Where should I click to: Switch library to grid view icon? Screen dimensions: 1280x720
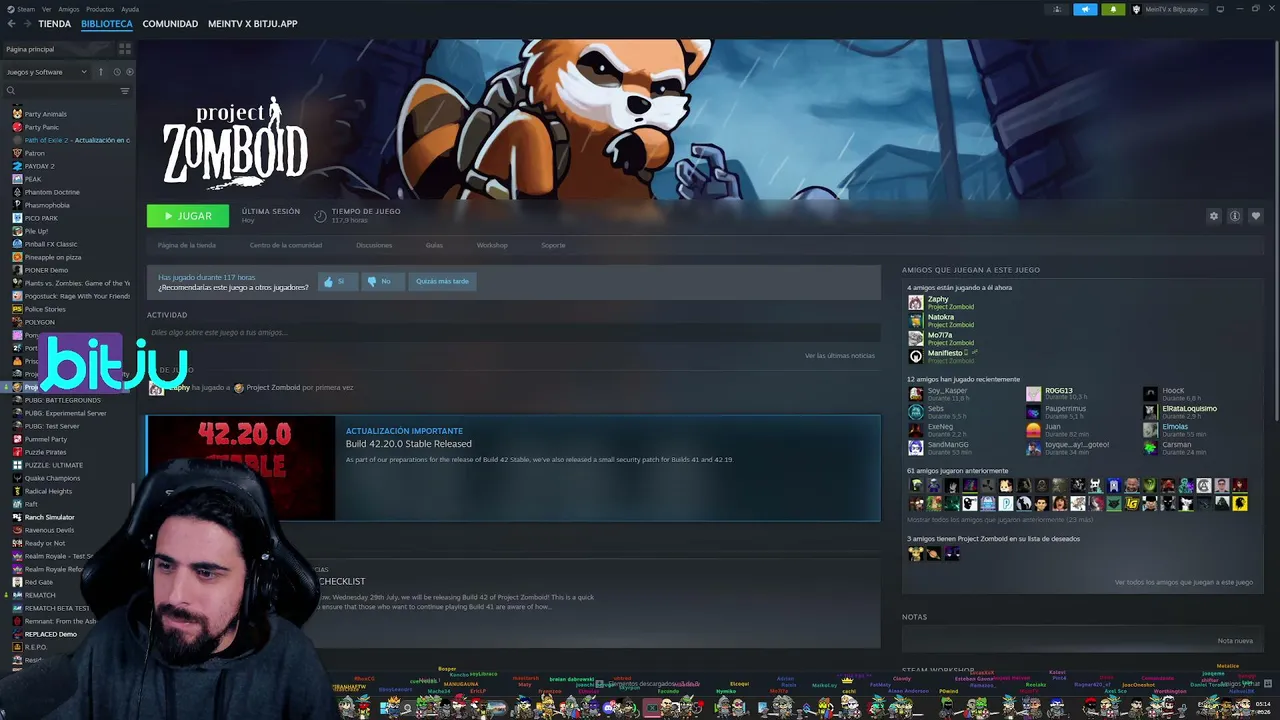(125, 49)
